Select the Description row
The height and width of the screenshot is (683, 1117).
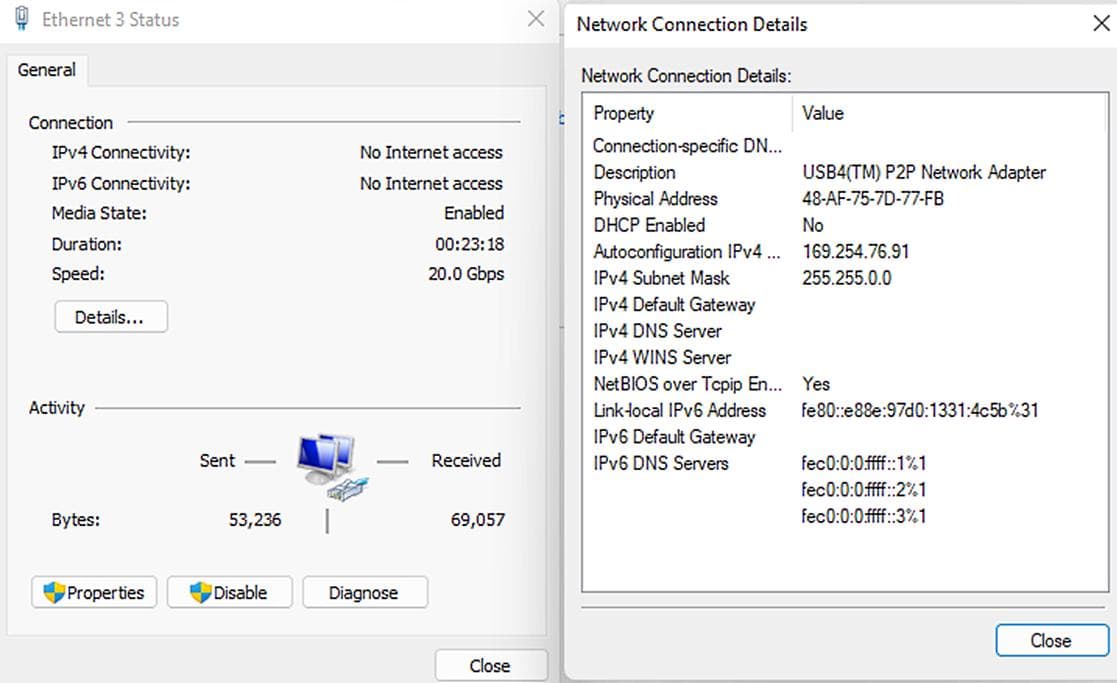[845, 172]
